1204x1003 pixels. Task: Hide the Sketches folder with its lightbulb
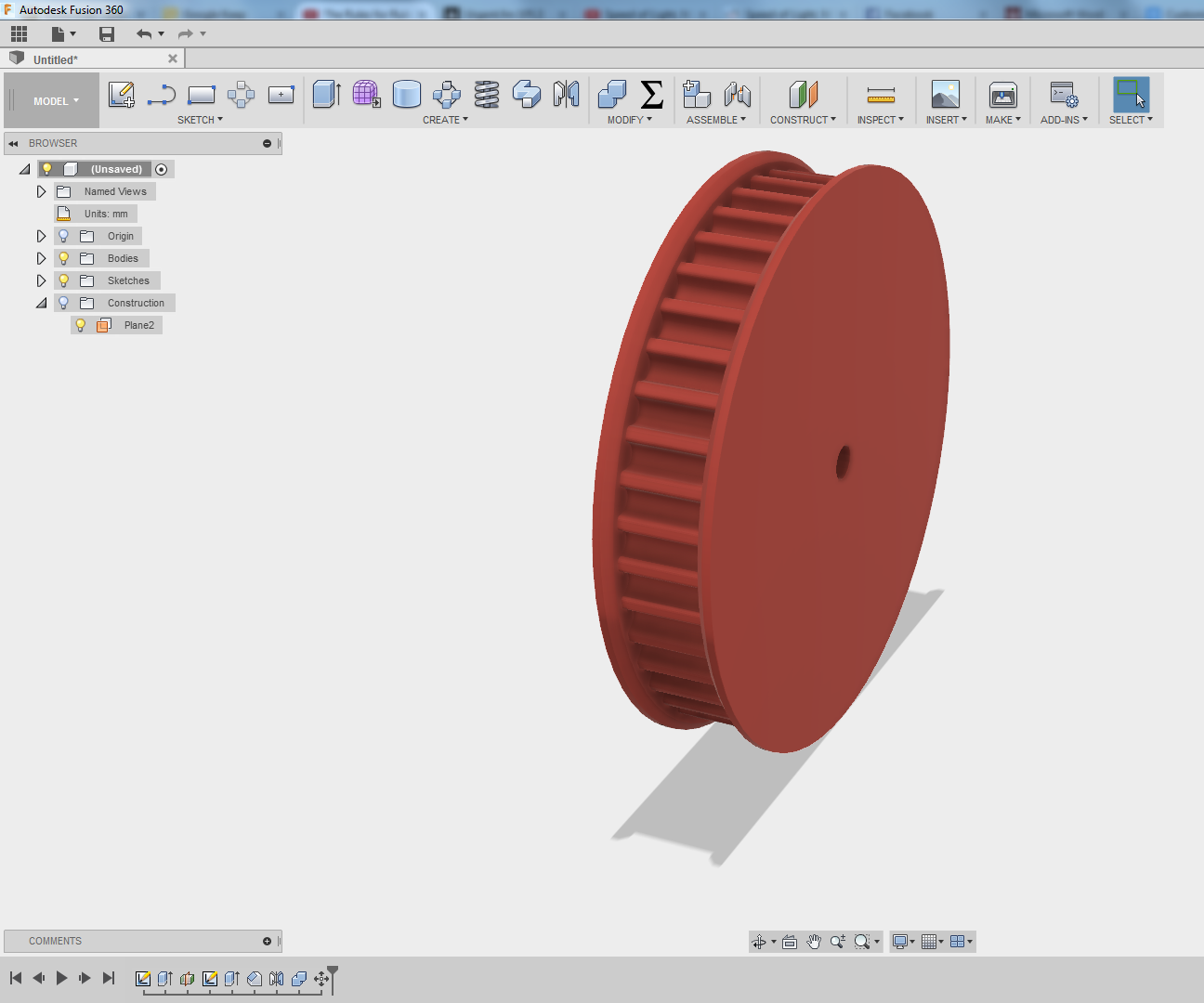[62, 280]
